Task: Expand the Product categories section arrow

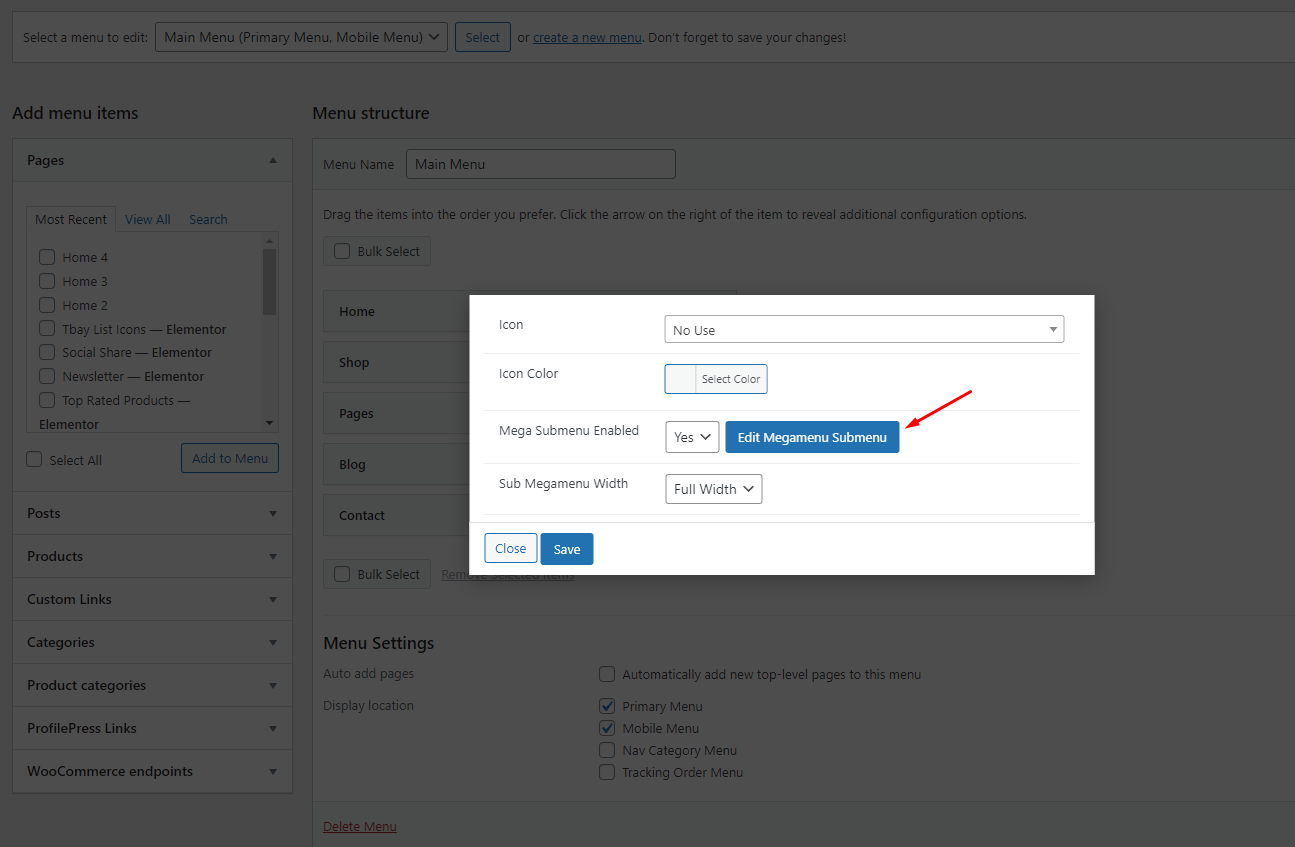Action: click(273, 685)
